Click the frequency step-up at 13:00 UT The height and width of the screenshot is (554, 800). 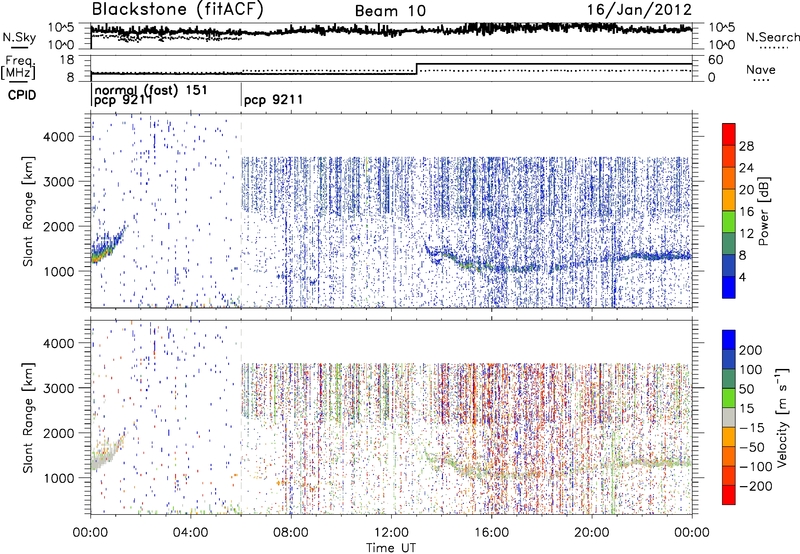click(x=417, y=69)
